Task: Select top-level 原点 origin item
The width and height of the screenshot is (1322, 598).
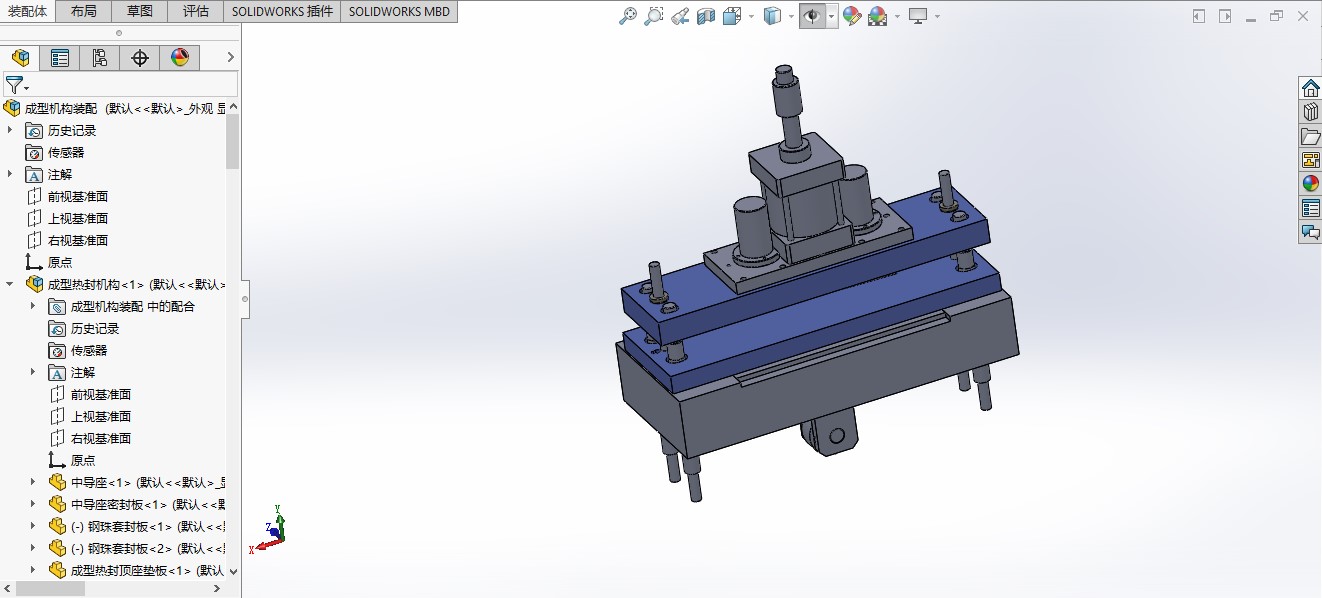Action: [48, 262]
